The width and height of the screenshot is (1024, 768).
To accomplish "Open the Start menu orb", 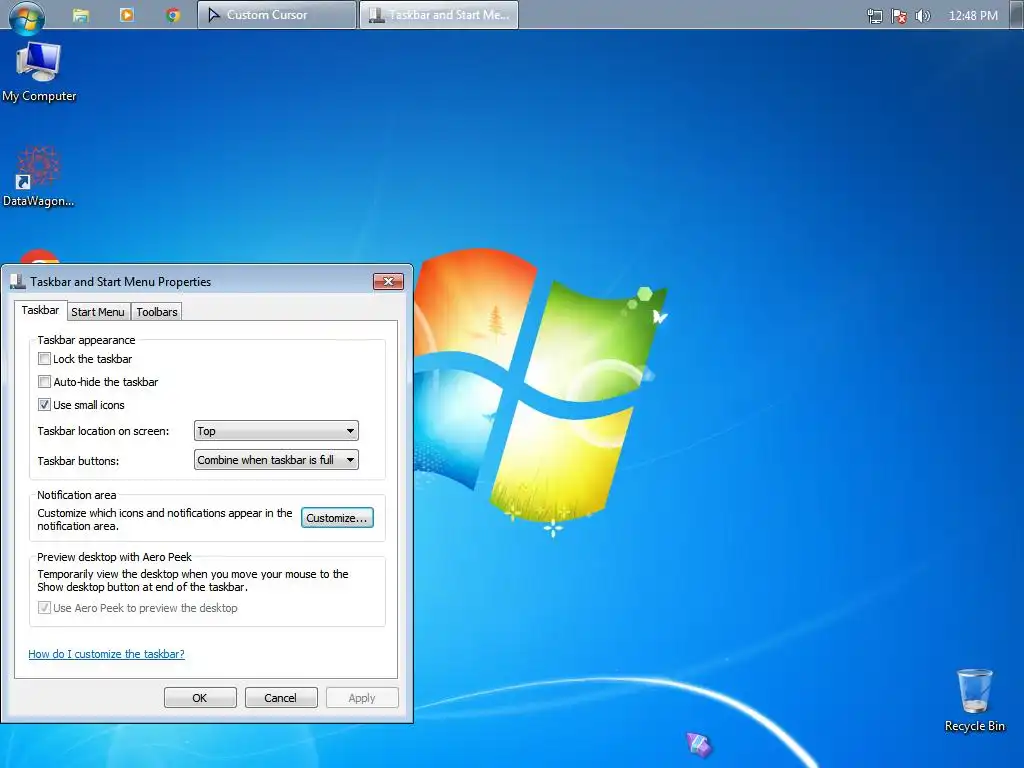I will pos(27,16).
